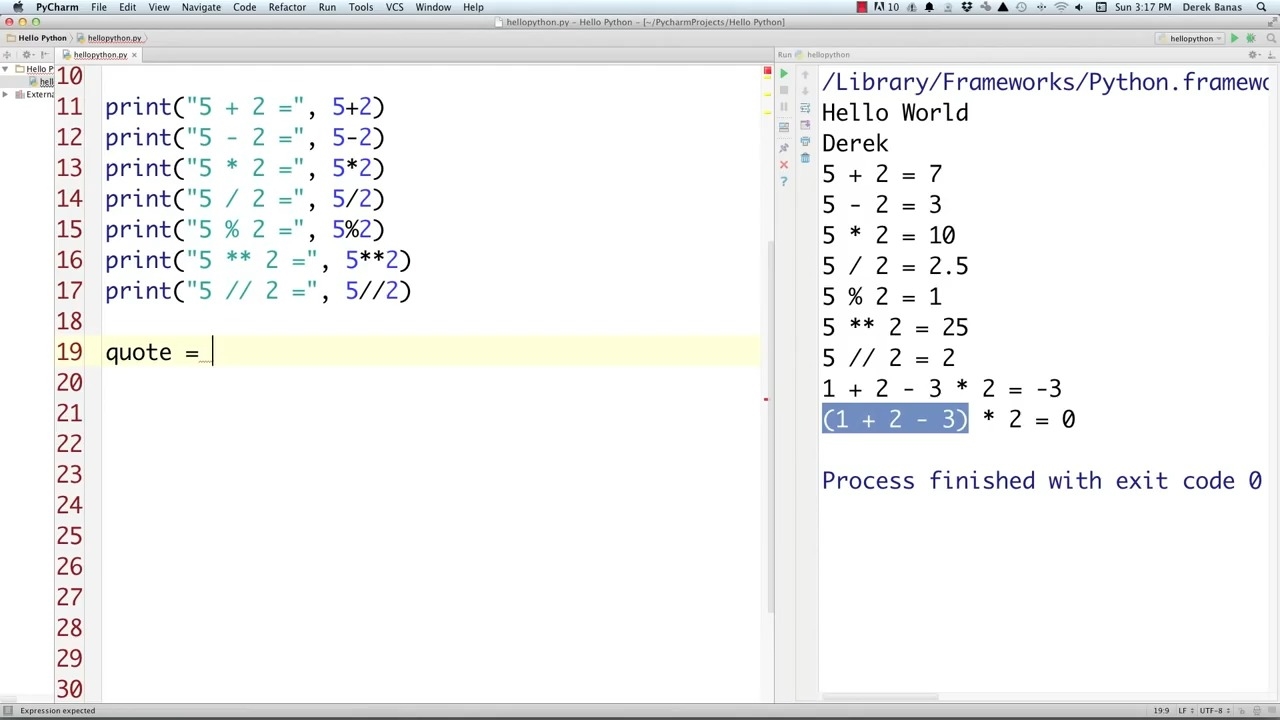Open help with the question mark icon
Image resolution: width=1280 pixels, height=720 pixels.
784,181
